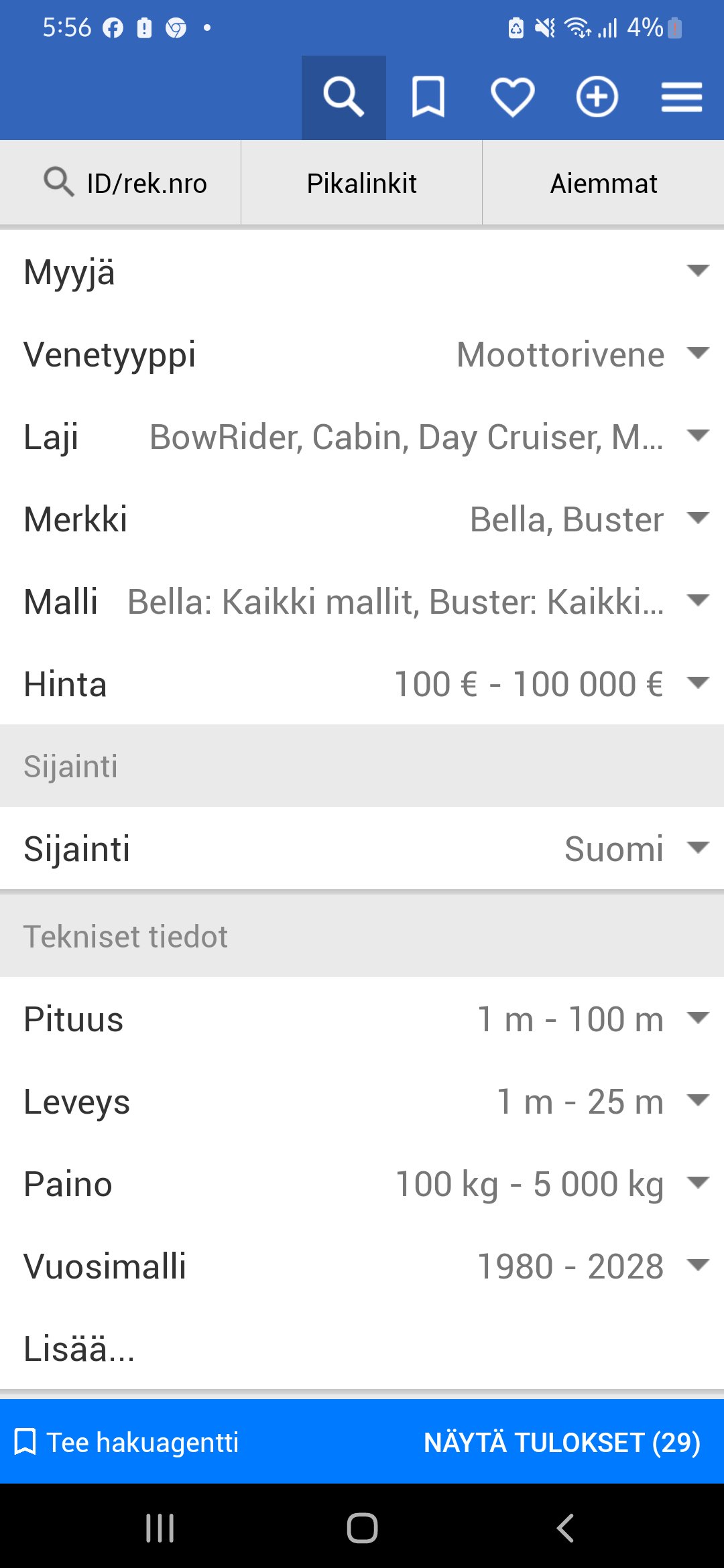Adjust Vuosimalli range 1980 - 2028
Image resolution: width=724 pixels, height=1568 pixels.
point(362,1266)
